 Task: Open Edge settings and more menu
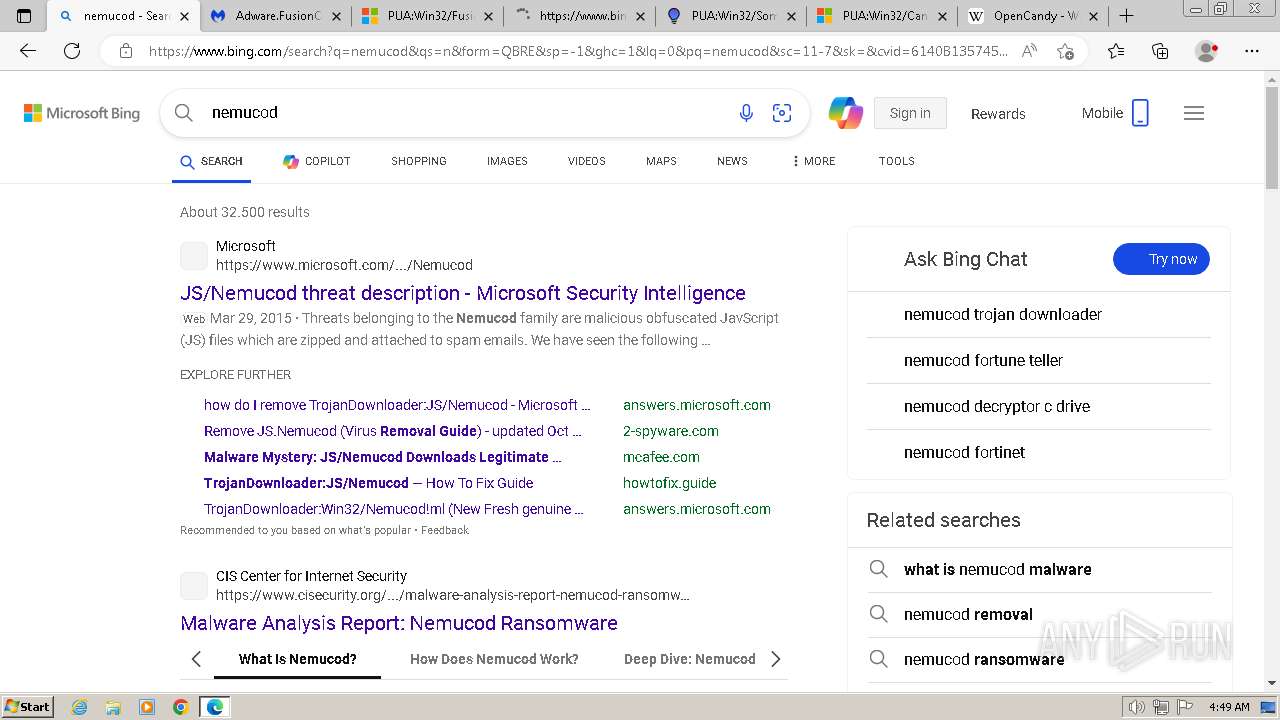coord(1252,51)
